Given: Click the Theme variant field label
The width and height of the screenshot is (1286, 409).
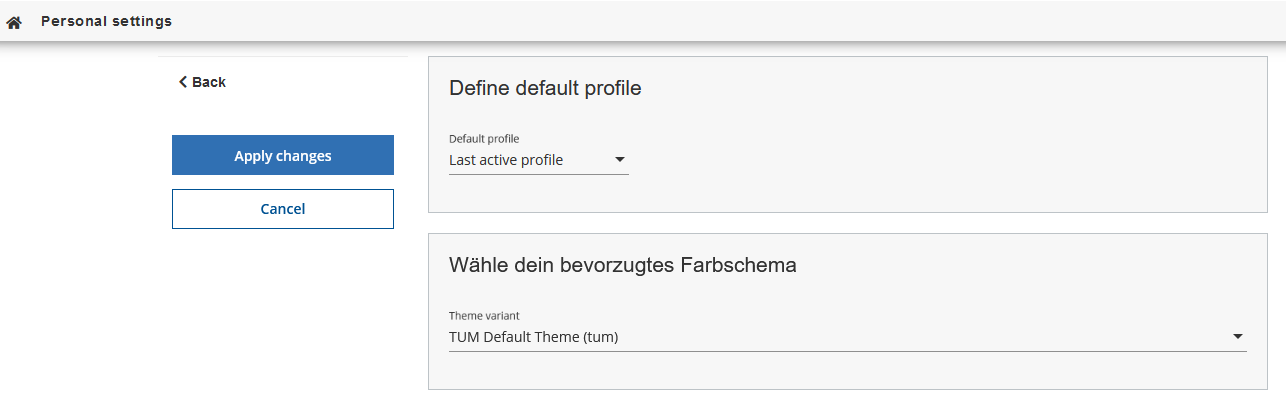Looking at the screenshot, I should click(x=484, y=316).
